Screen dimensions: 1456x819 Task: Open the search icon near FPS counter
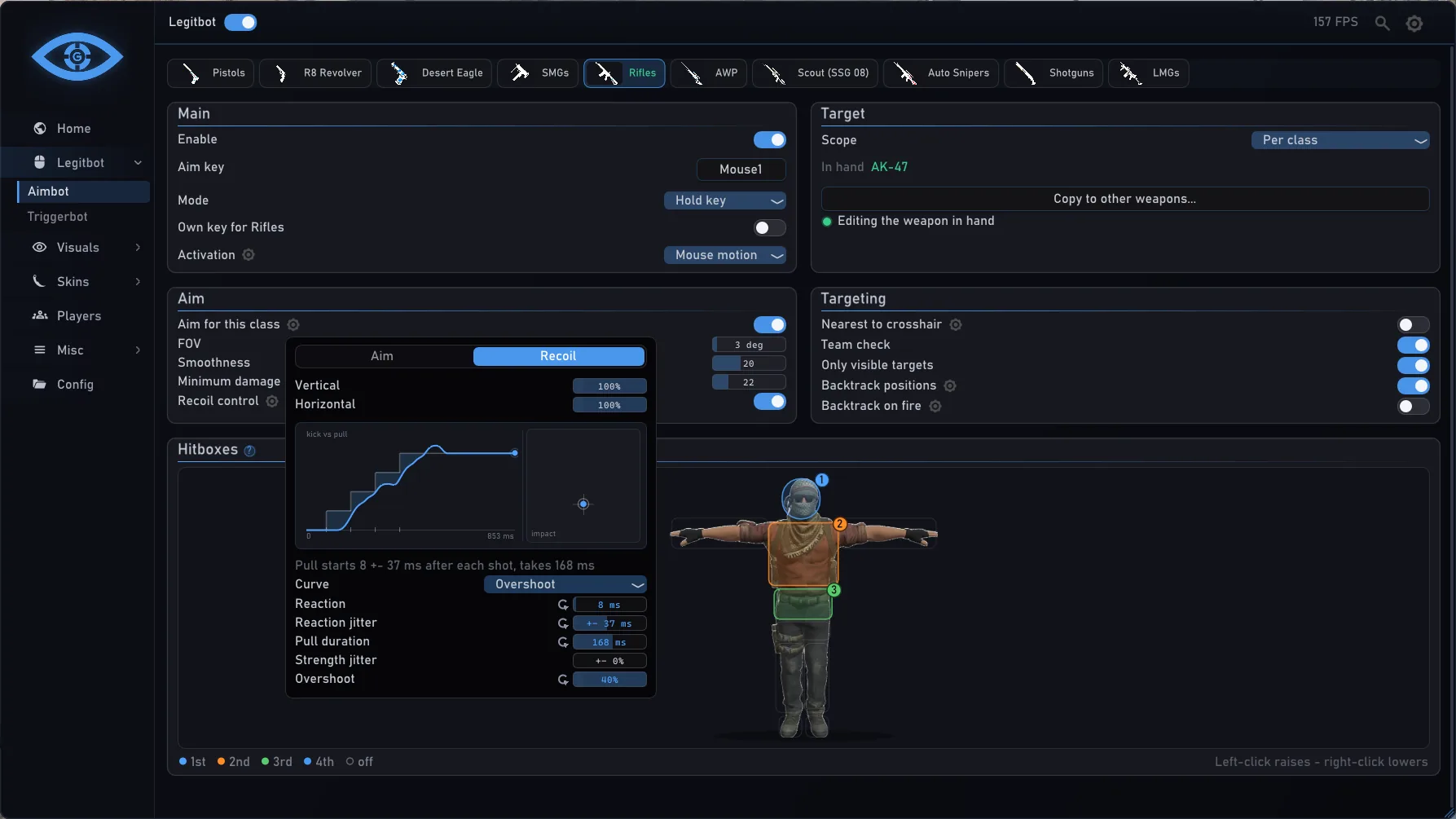click(1382, 23)
